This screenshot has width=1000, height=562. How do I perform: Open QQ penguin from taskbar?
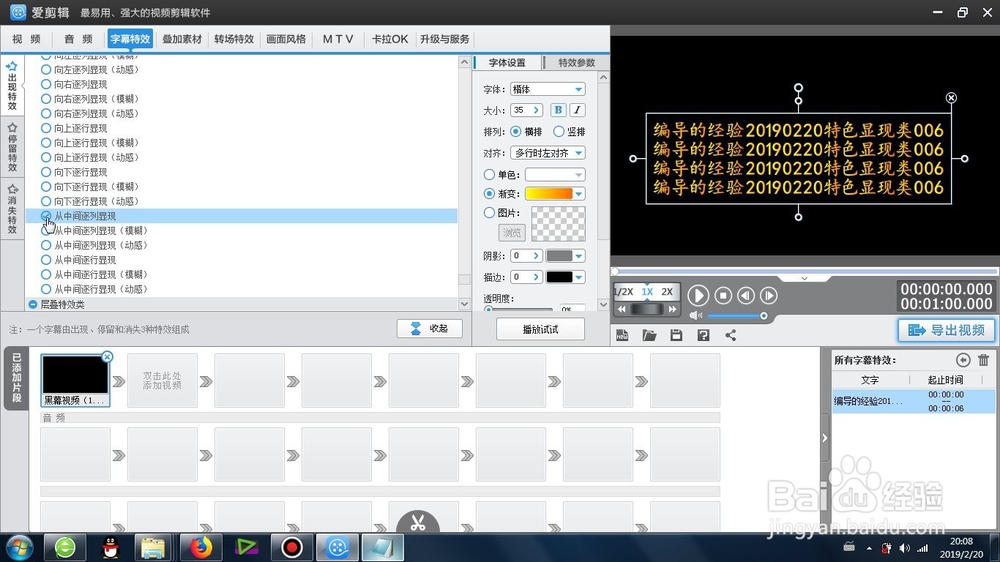click(x=111, y=547)
